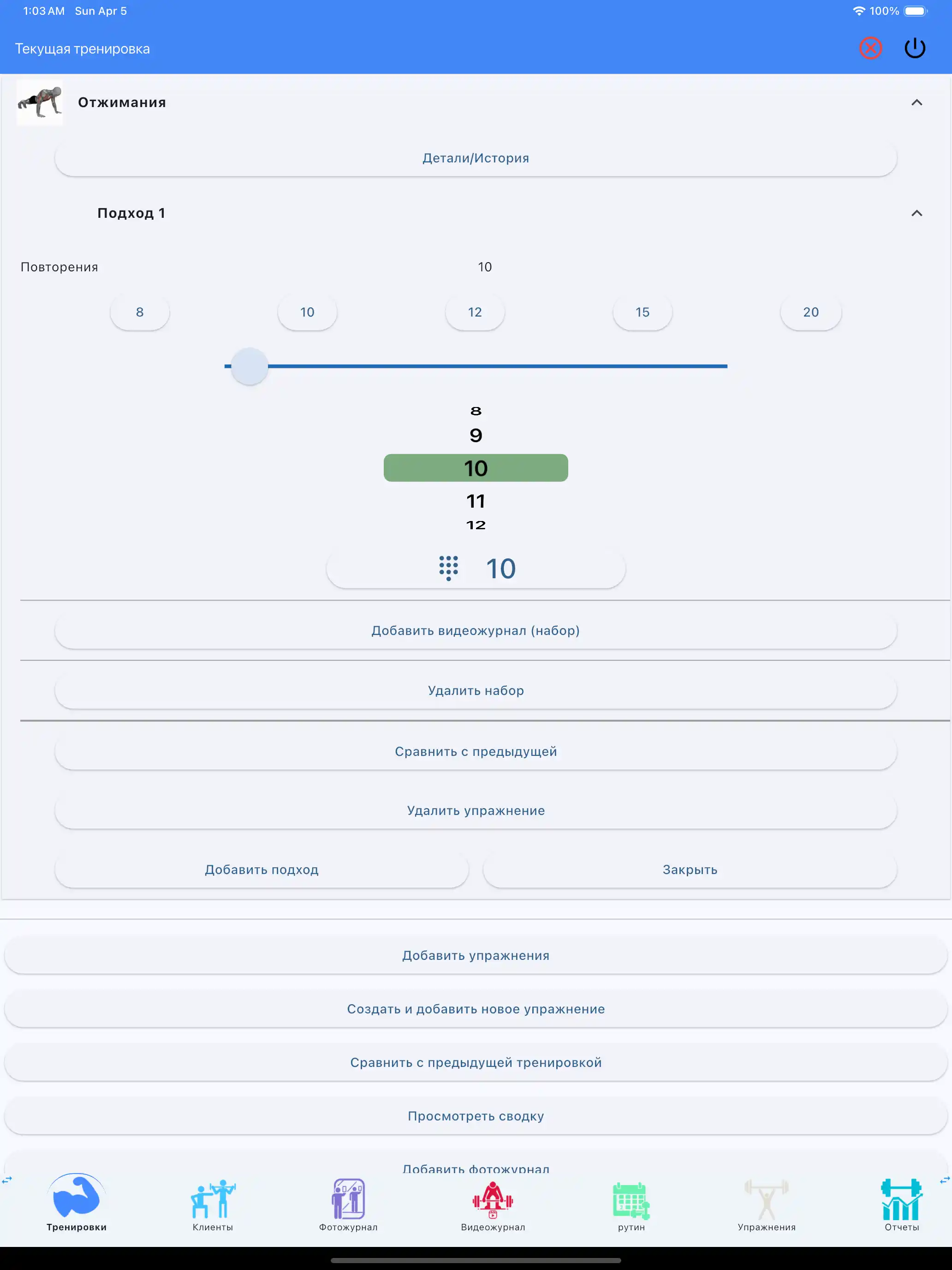Screen dimensions: 952x1270
Task: Open the Отчеты chart icon
Action: click(x=901, y=1199)
